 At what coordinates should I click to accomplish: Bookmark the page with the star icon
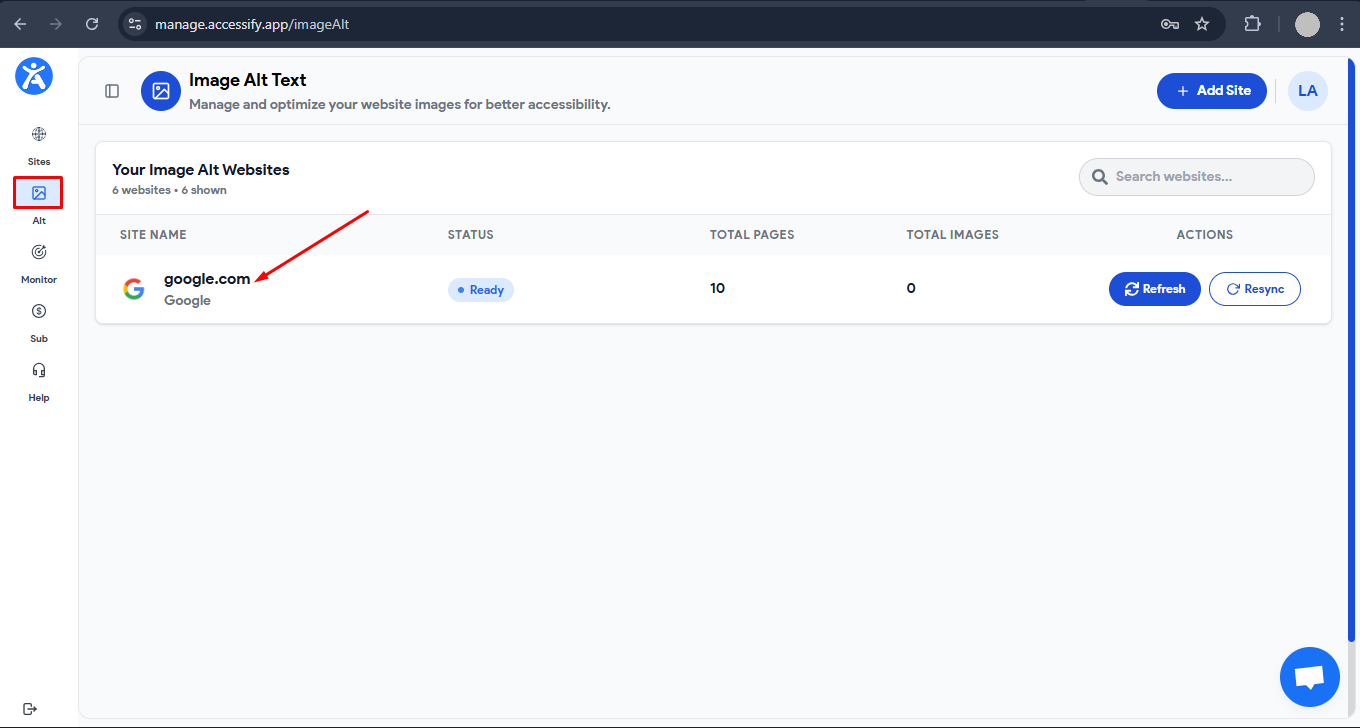coord(1202,24)
